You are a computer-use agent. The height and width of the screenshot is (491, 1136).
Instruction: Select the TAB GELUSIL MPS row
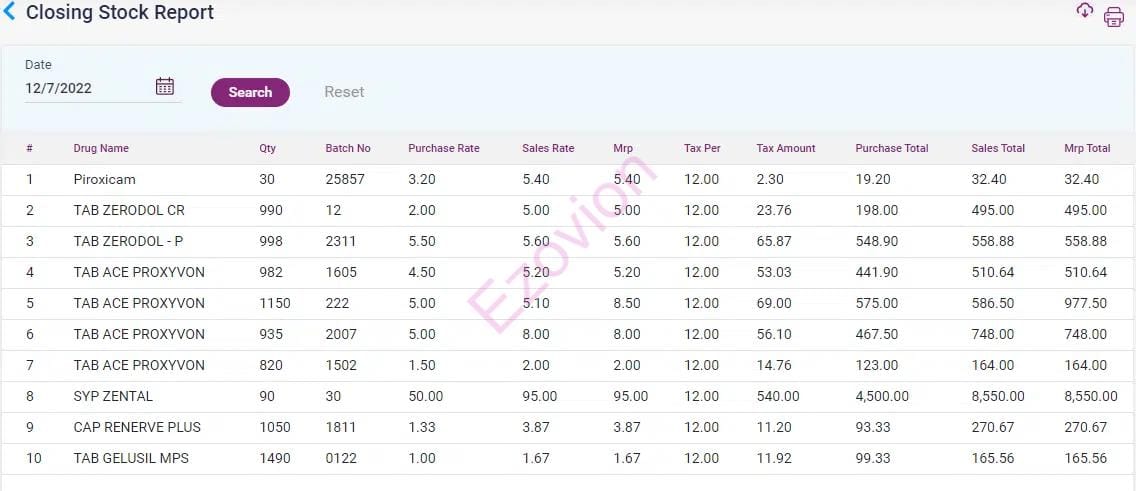tap(131, 458)
